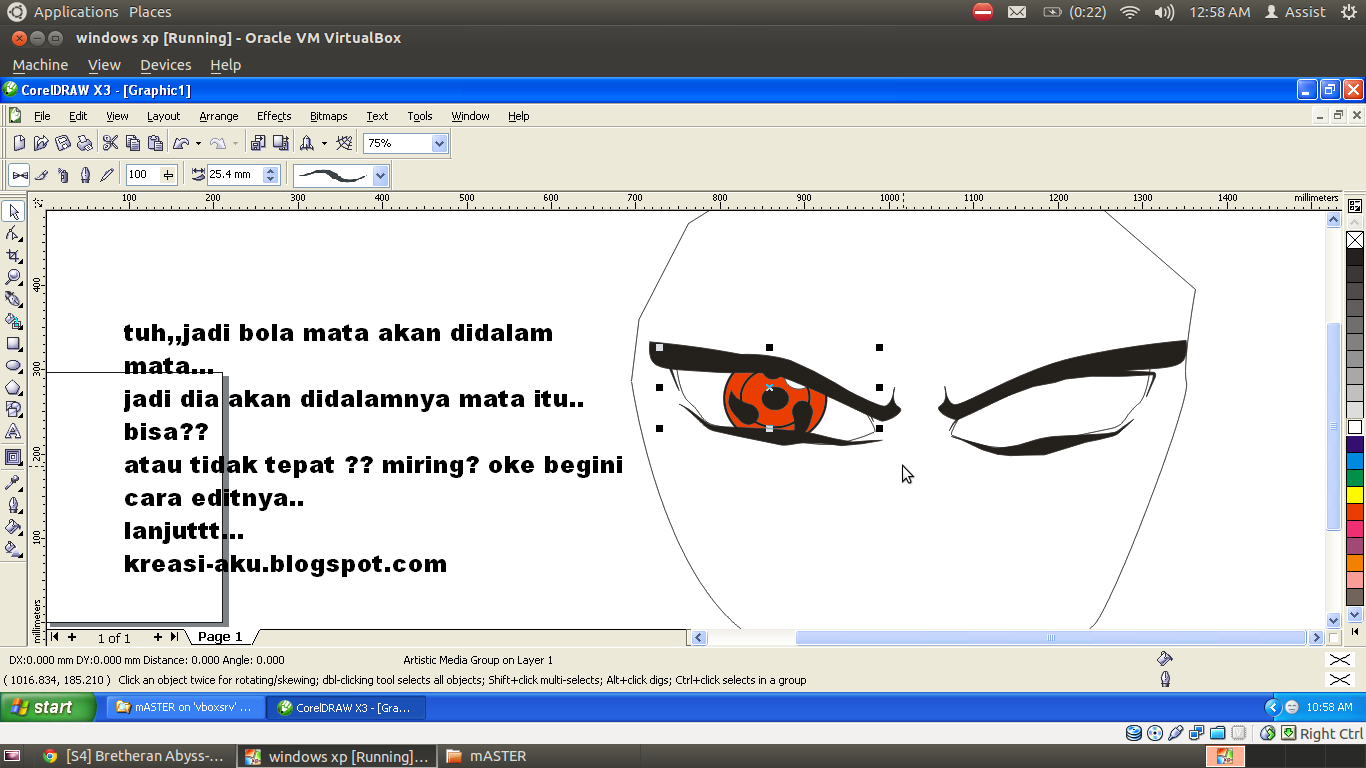
Task: Select the Page 1 tab
Action: (220, 637)
